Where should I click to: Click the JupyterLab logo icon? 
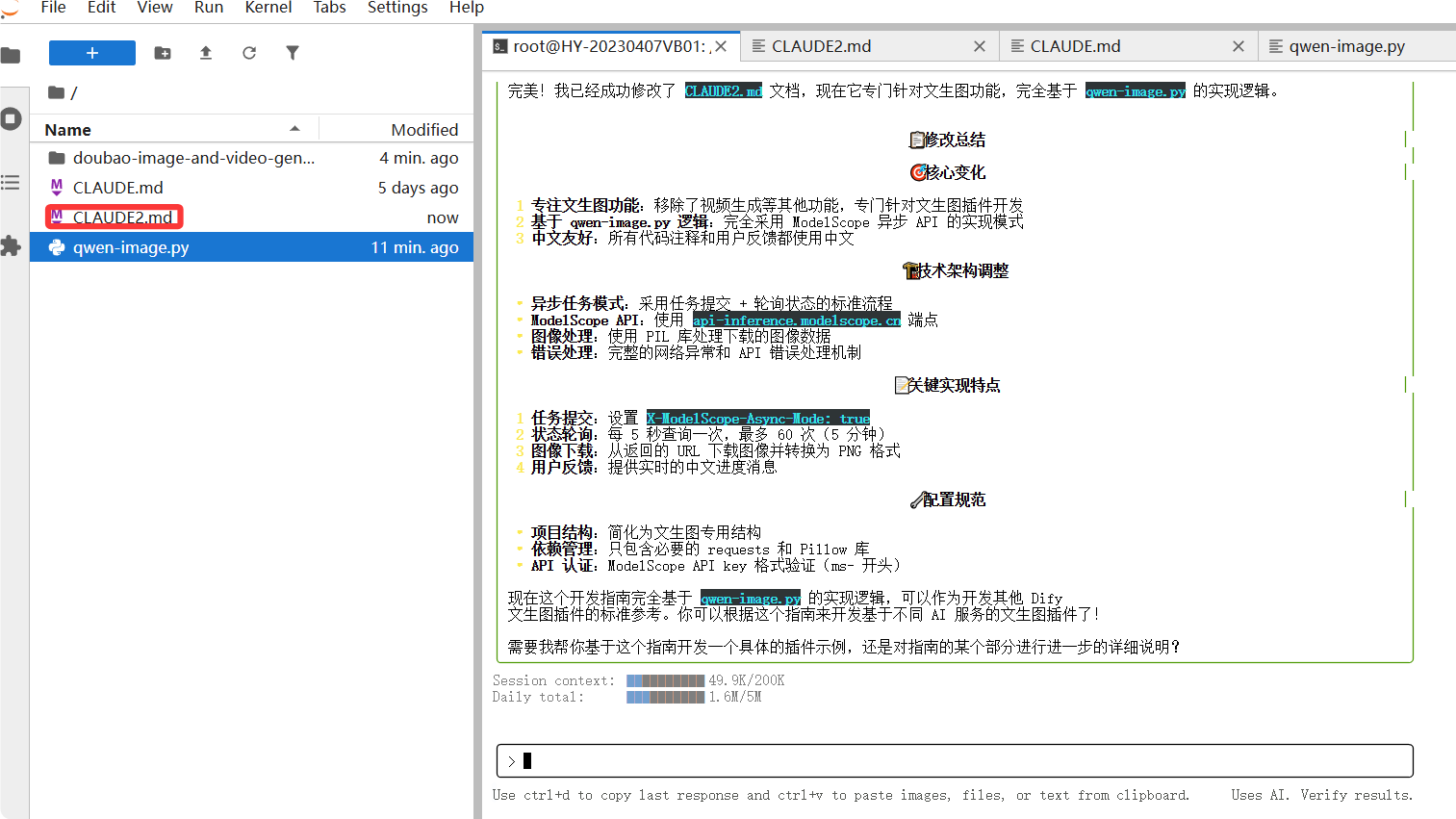point(10,10)
